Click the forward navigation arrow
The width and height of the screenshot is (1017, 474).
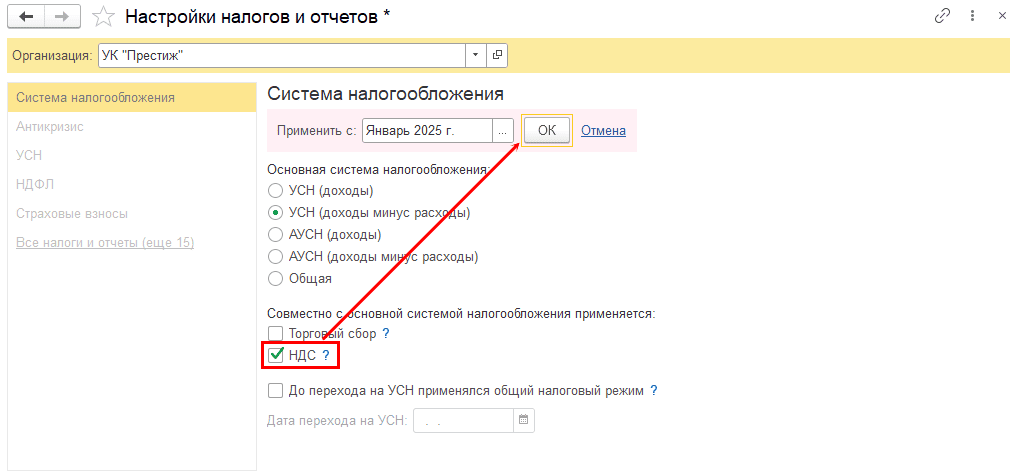tap(62, 16)
